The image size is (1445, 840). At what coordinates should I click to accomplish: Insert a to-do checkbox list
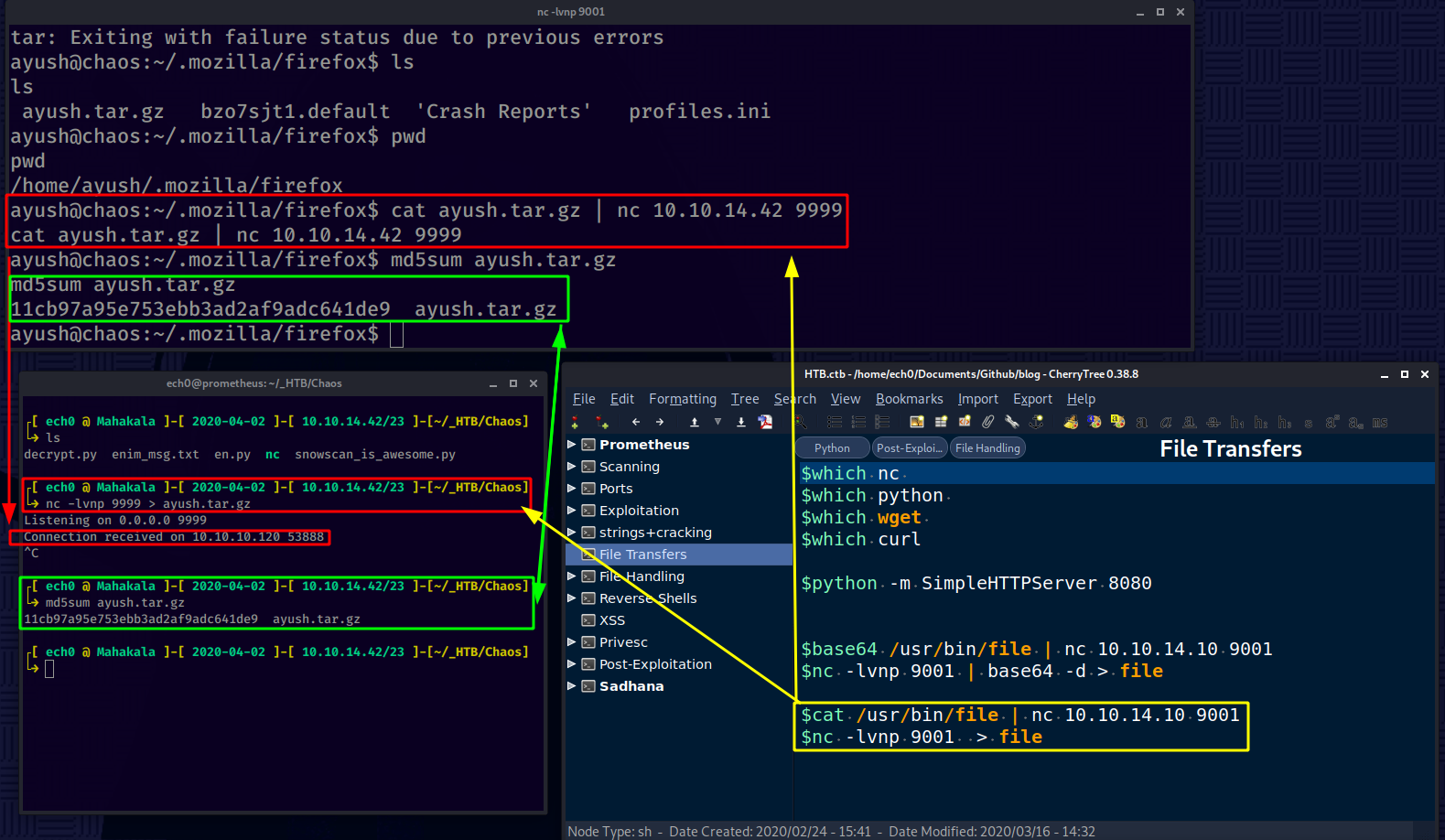coord(883,422)
